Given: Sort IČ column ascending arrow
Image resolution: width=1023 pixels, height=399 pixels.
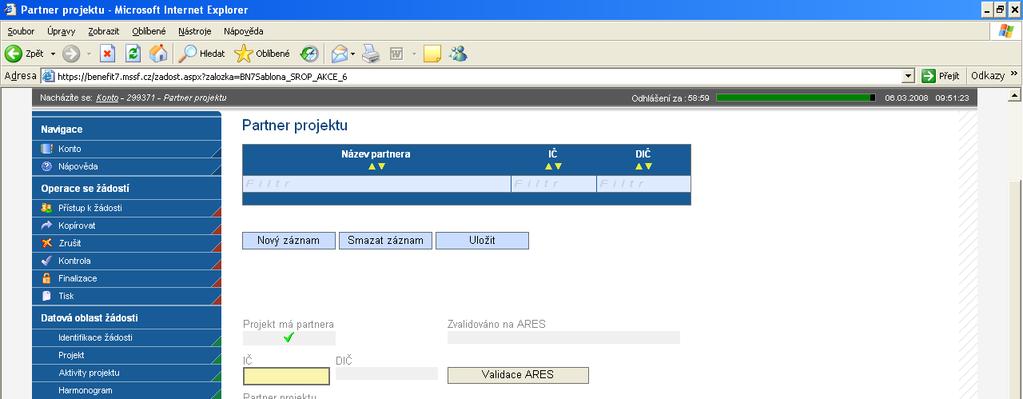Looking at the screenshot, I should click(x=549, y=166).
